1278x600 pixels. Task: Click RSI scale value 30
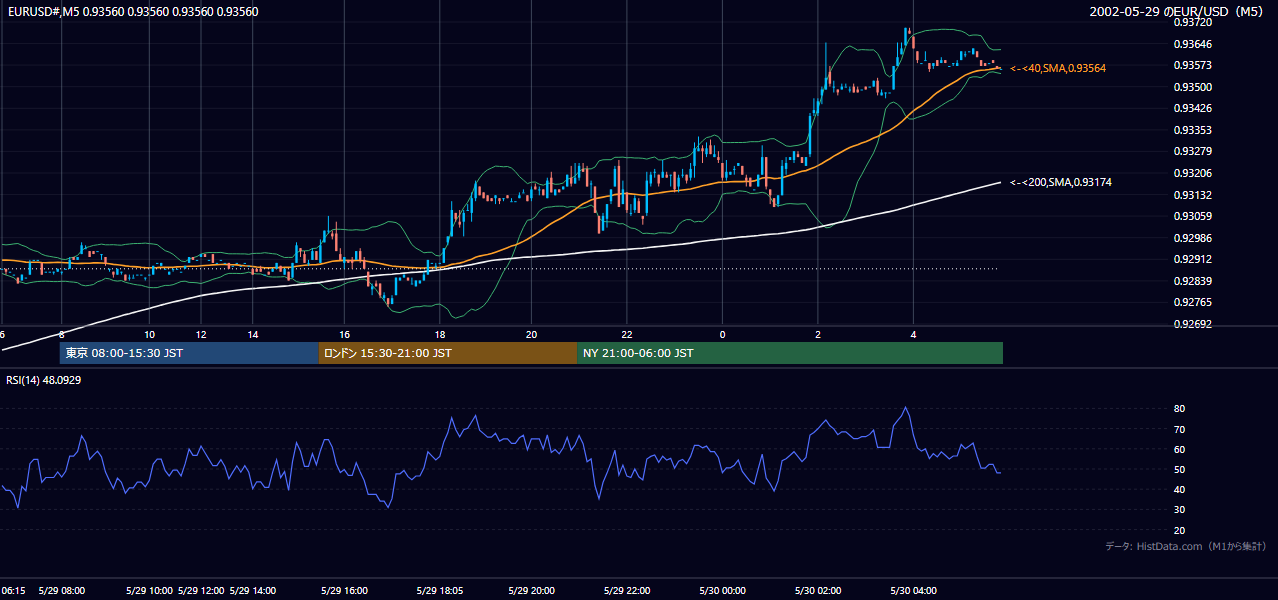[x=1180, y=510]
